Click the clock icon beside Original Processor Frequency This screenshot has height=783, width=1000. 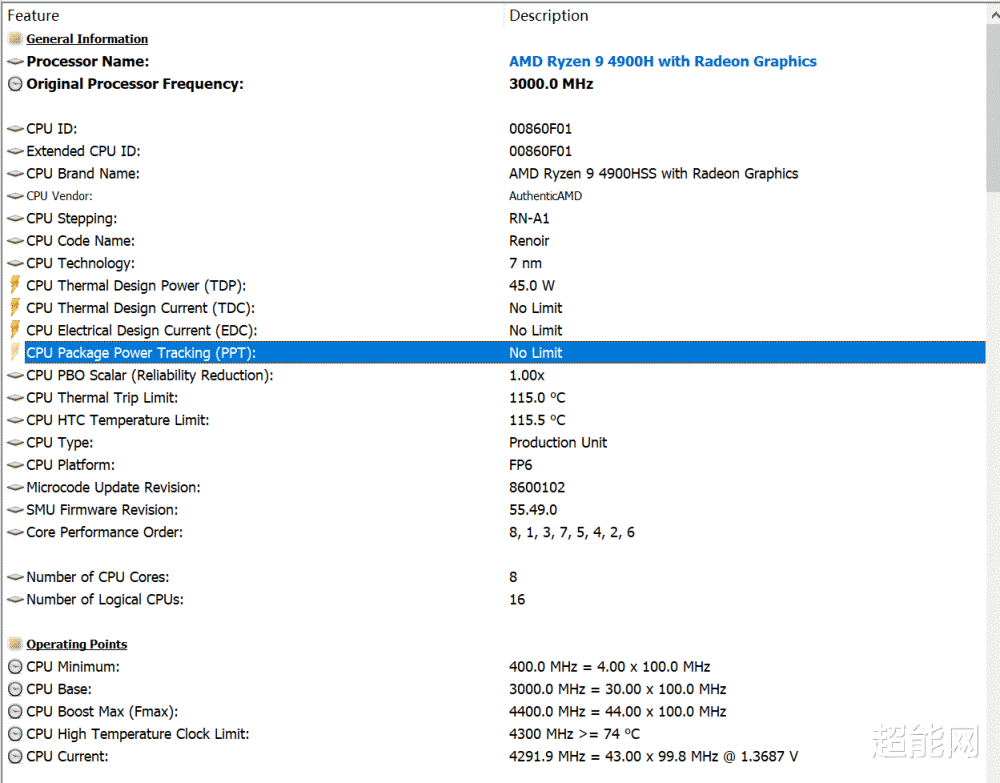click(15, 84)
